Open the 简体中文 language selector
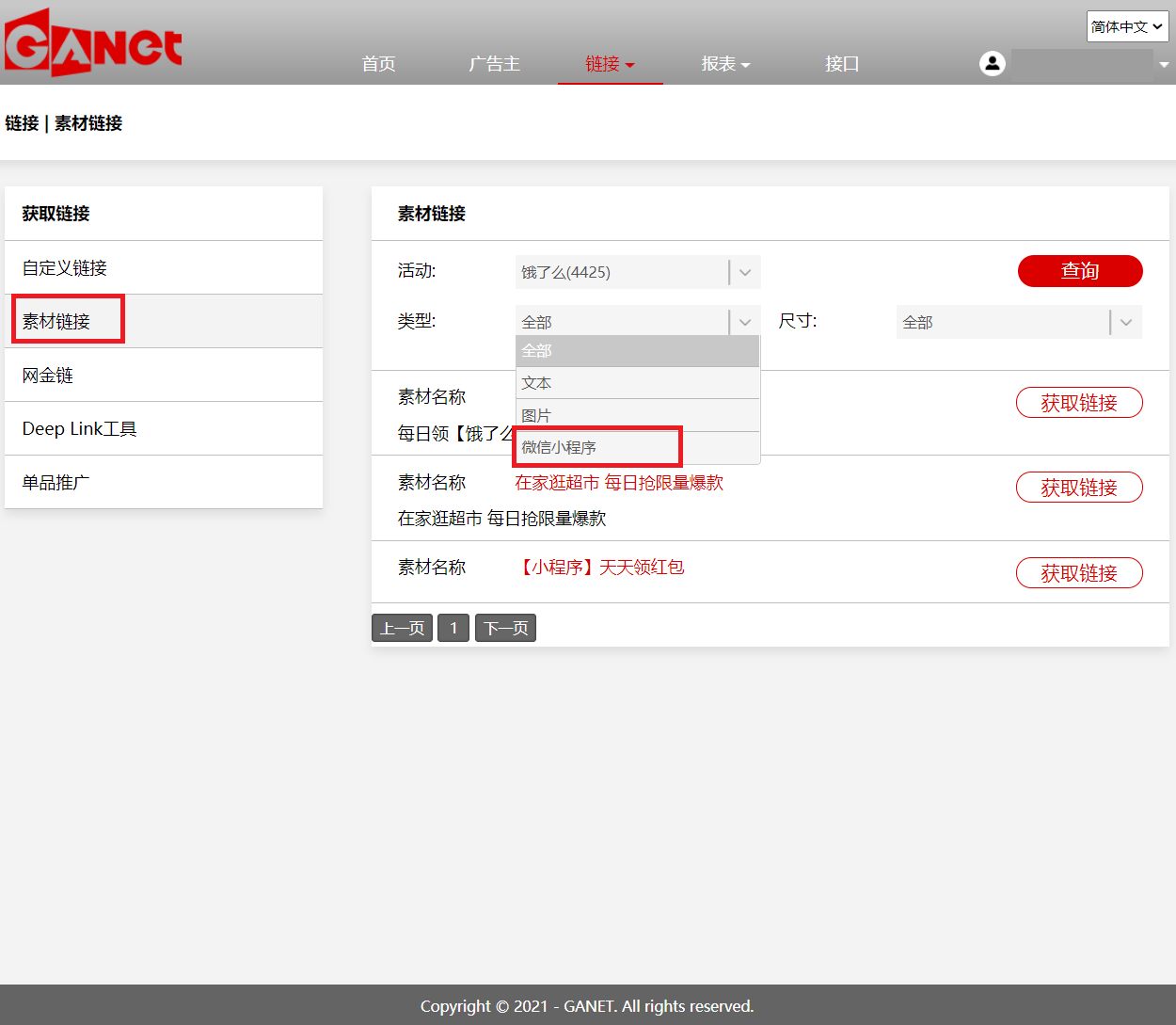Image resolution: width=1176 pixels, height=1025 pixels. [1127, 26]
